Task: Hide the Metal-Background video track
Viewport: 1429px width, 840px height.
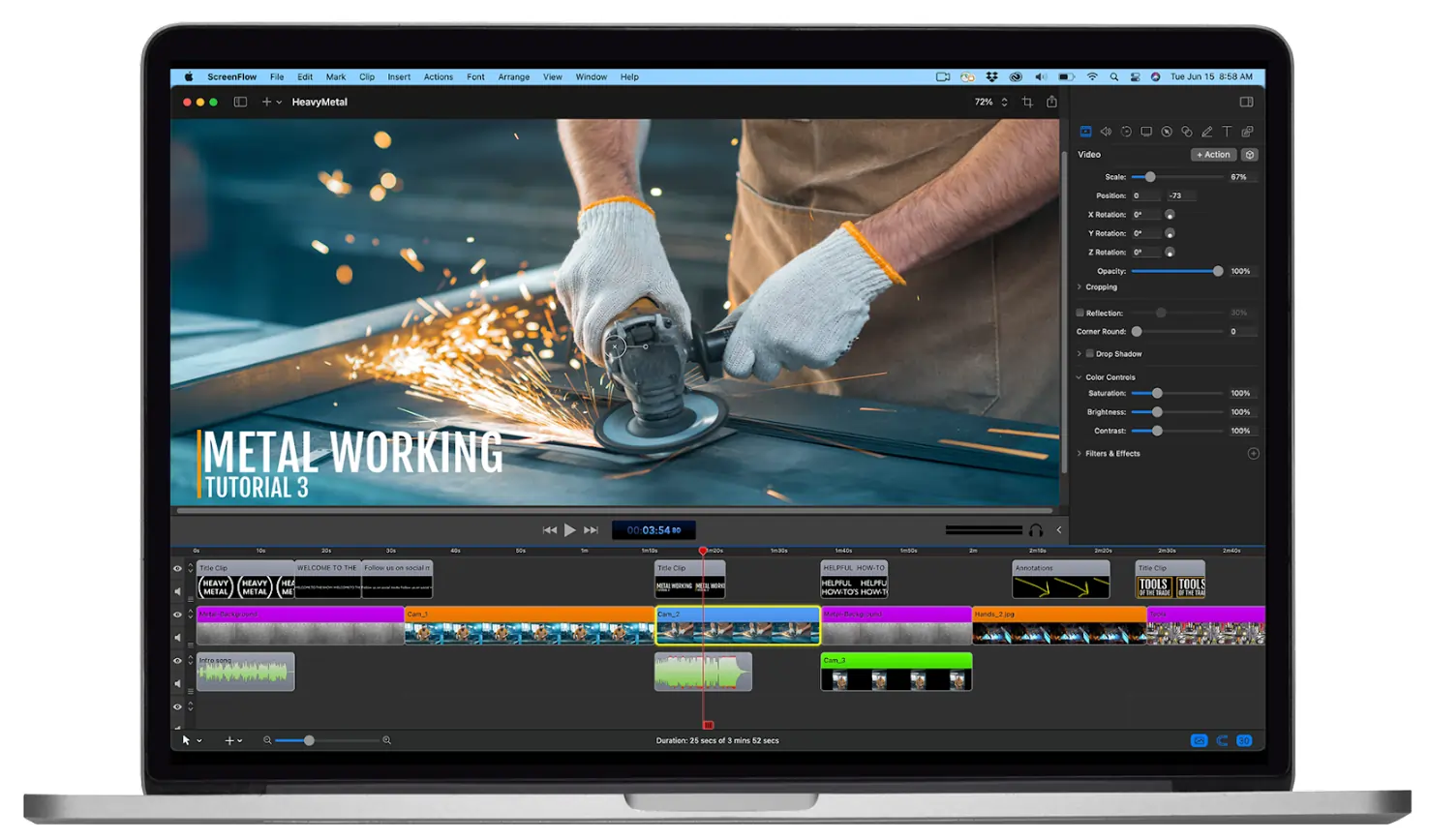Action: coord(177,615)
